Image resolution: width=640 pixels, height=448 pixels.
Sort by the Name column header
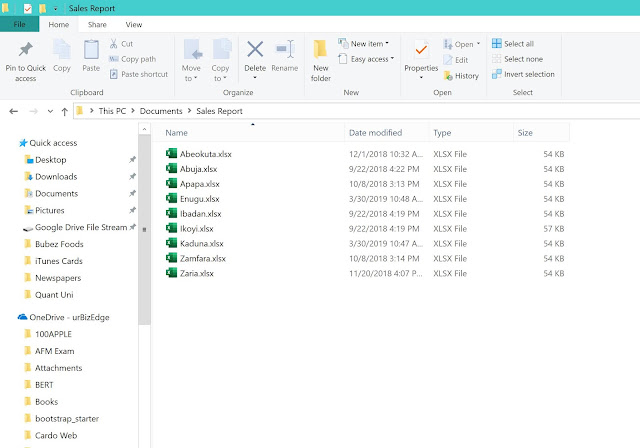pyautogui.click(x=176, y=133)
